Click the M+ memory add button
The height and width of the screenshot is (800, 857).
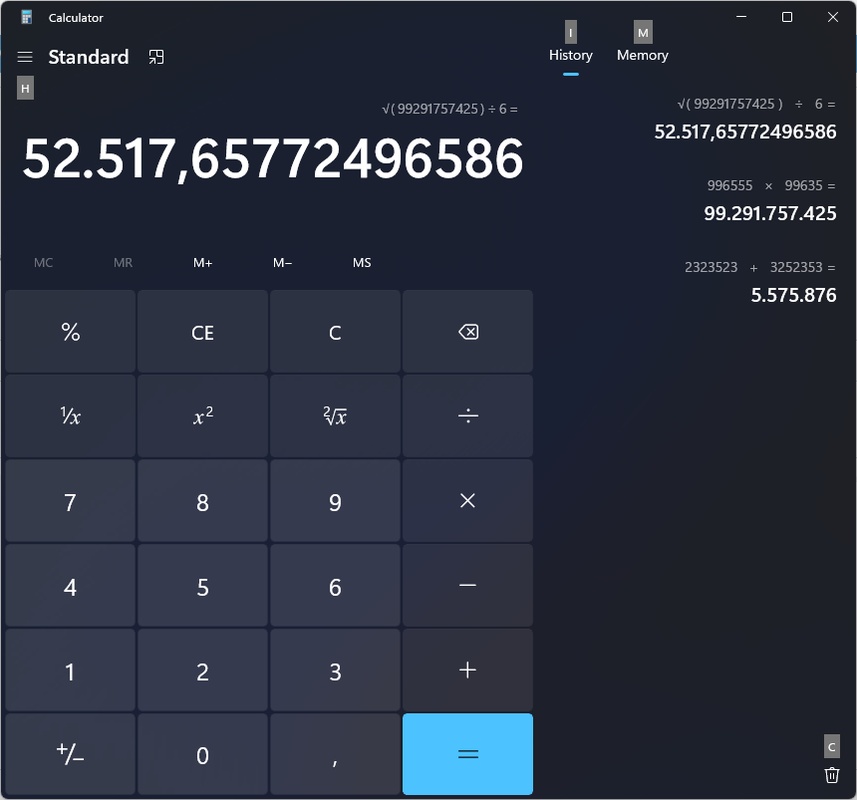pyautogui.click(x=203, y=263)
